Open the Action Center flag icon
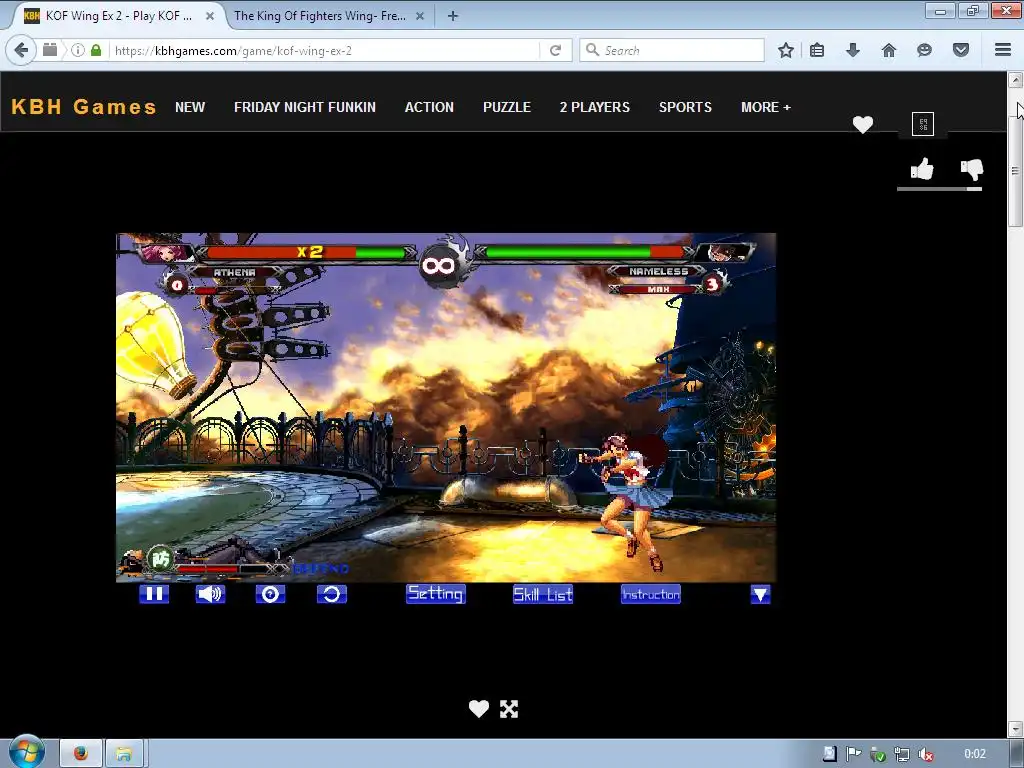This screenshot has width=1024, height=768. pyautogui.click(x=853, y=754)
